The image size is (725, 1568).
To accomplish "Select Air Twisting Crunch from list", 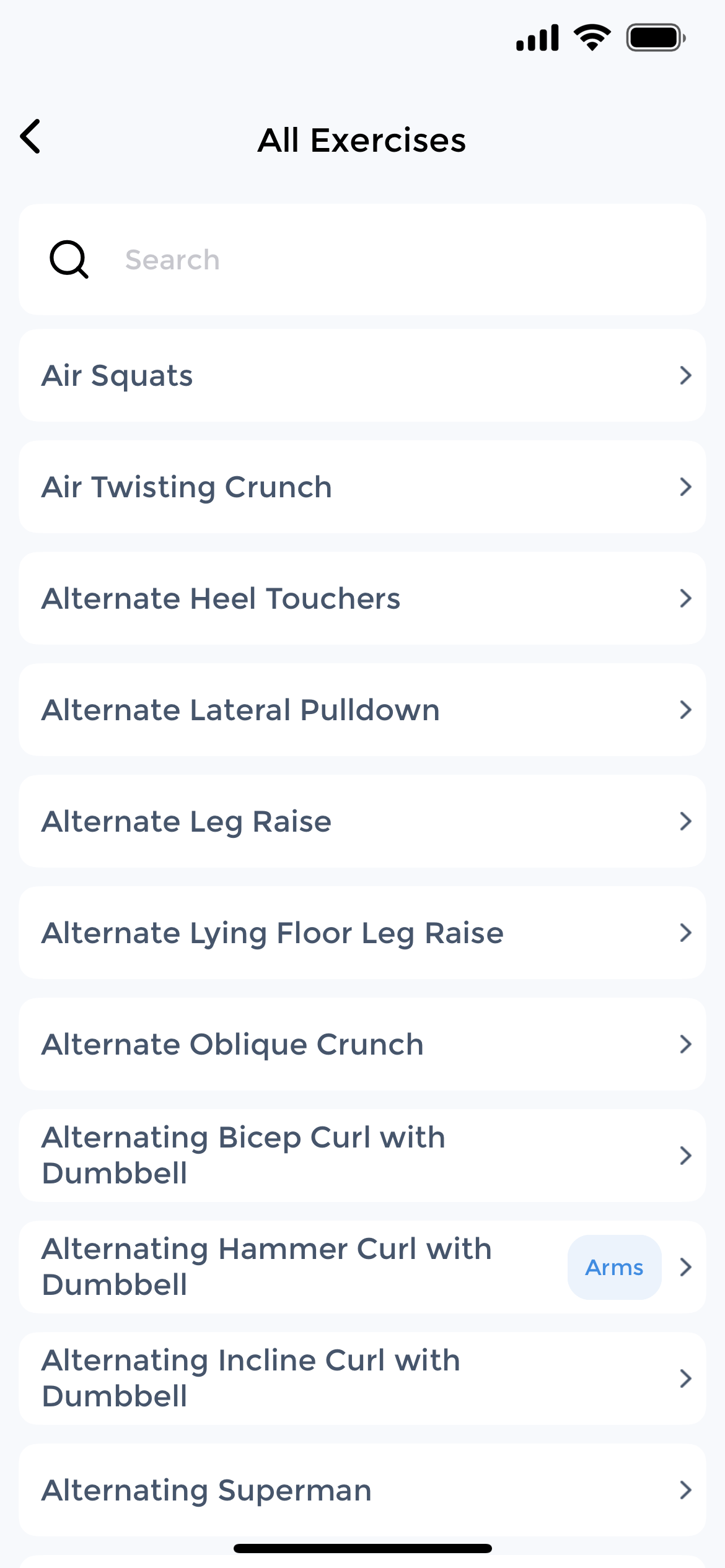I will (187, 487).
